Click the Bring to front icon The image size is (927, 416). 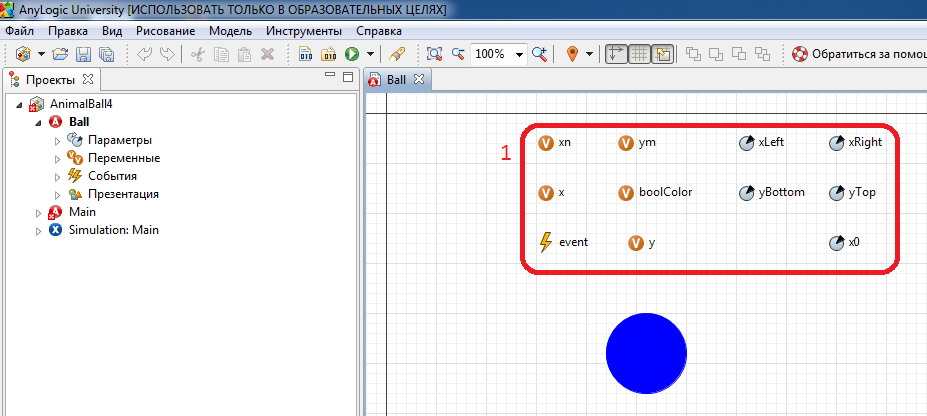click(x=693, y=54)
